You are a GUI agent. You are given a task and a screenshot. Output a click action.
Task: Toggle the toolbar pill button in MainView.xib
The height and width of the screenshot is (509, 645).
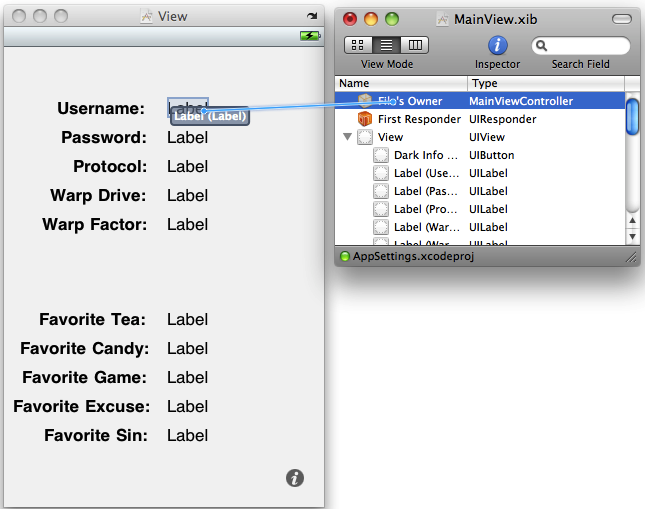click(x=622, y=19)
